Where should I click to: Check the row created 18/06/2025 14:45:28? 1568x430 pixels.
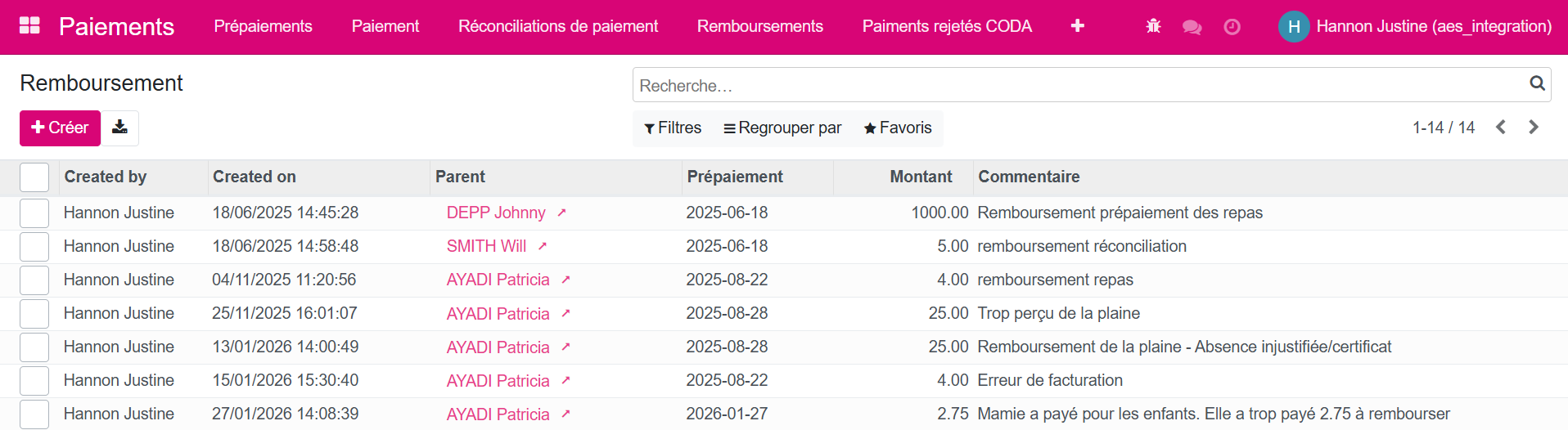(x=34, y=213)
